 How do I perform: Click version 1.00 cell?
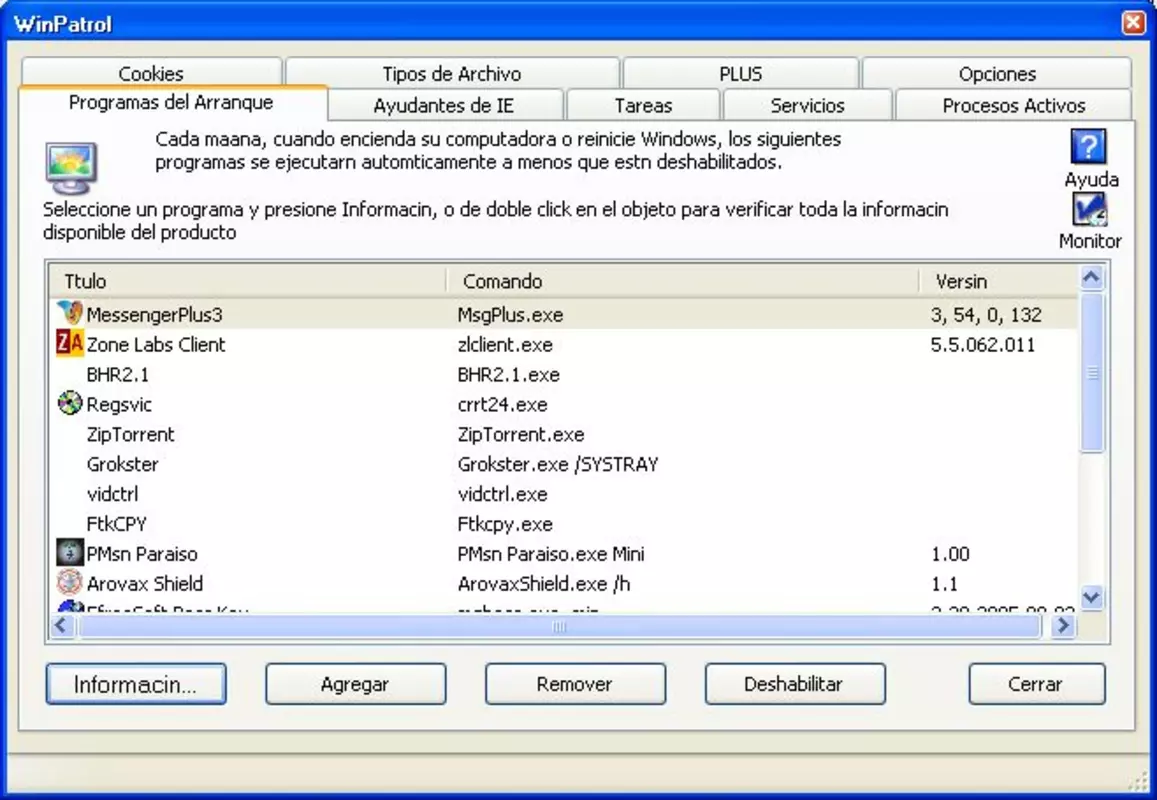tap(950, 554)
